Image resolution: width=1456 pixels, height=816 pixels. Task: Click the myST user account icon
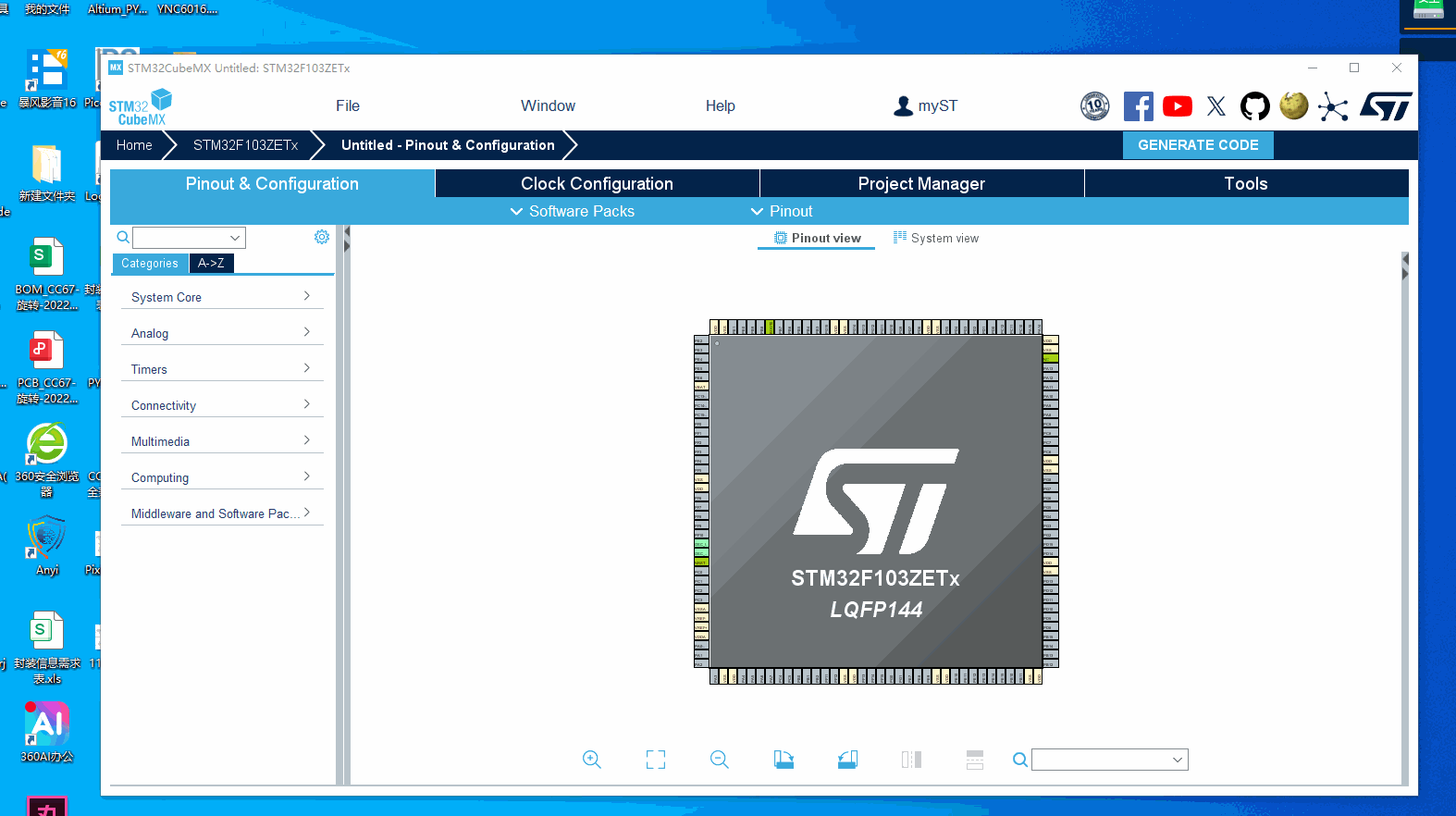903,106
